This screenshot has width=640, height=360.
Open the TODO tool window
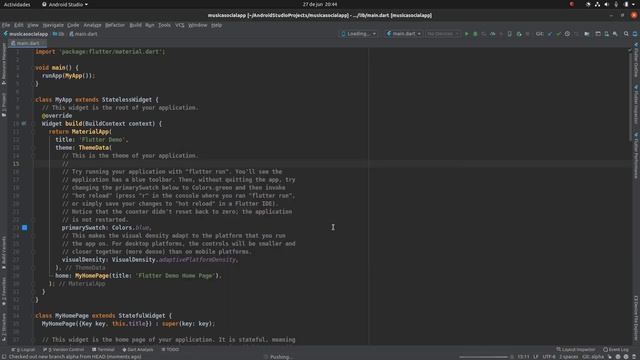coord(171,349)
